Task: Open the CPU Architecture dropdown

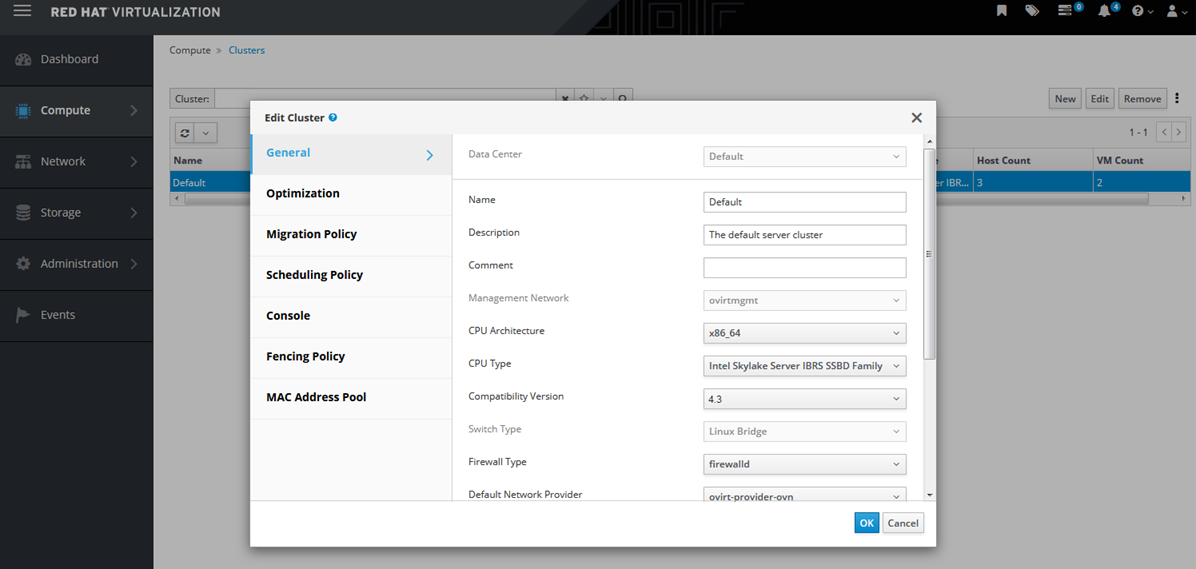Action: pyautogui.click(x=805, y=333)
